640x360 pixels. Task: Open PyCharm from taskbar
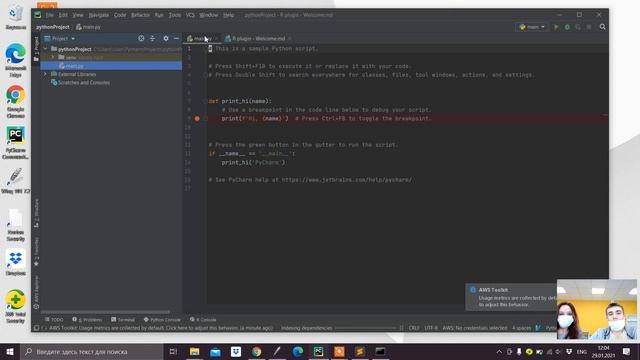318,351
